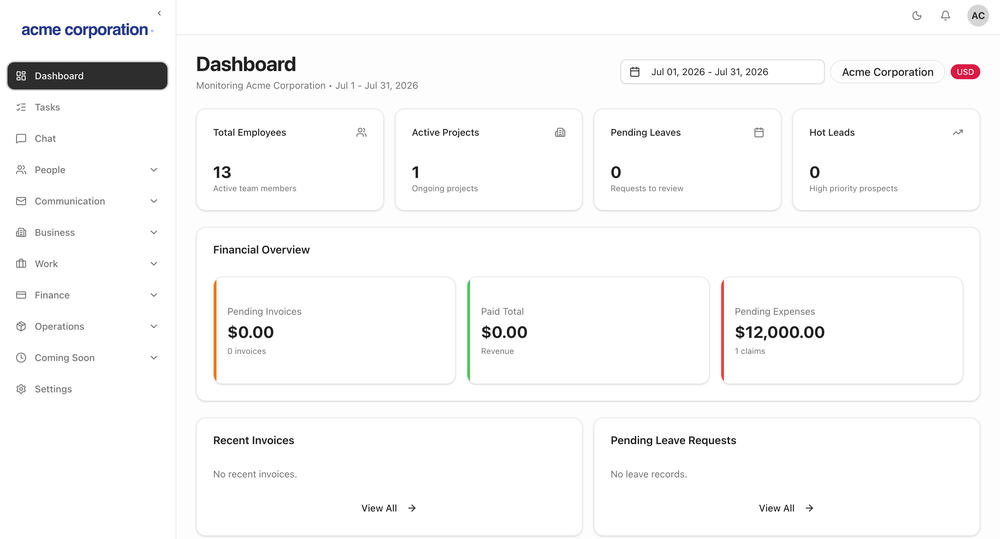Click the Work briefcase icon in the sidebar
This screenshot has height=539, width=1000.
coord(21,263)
